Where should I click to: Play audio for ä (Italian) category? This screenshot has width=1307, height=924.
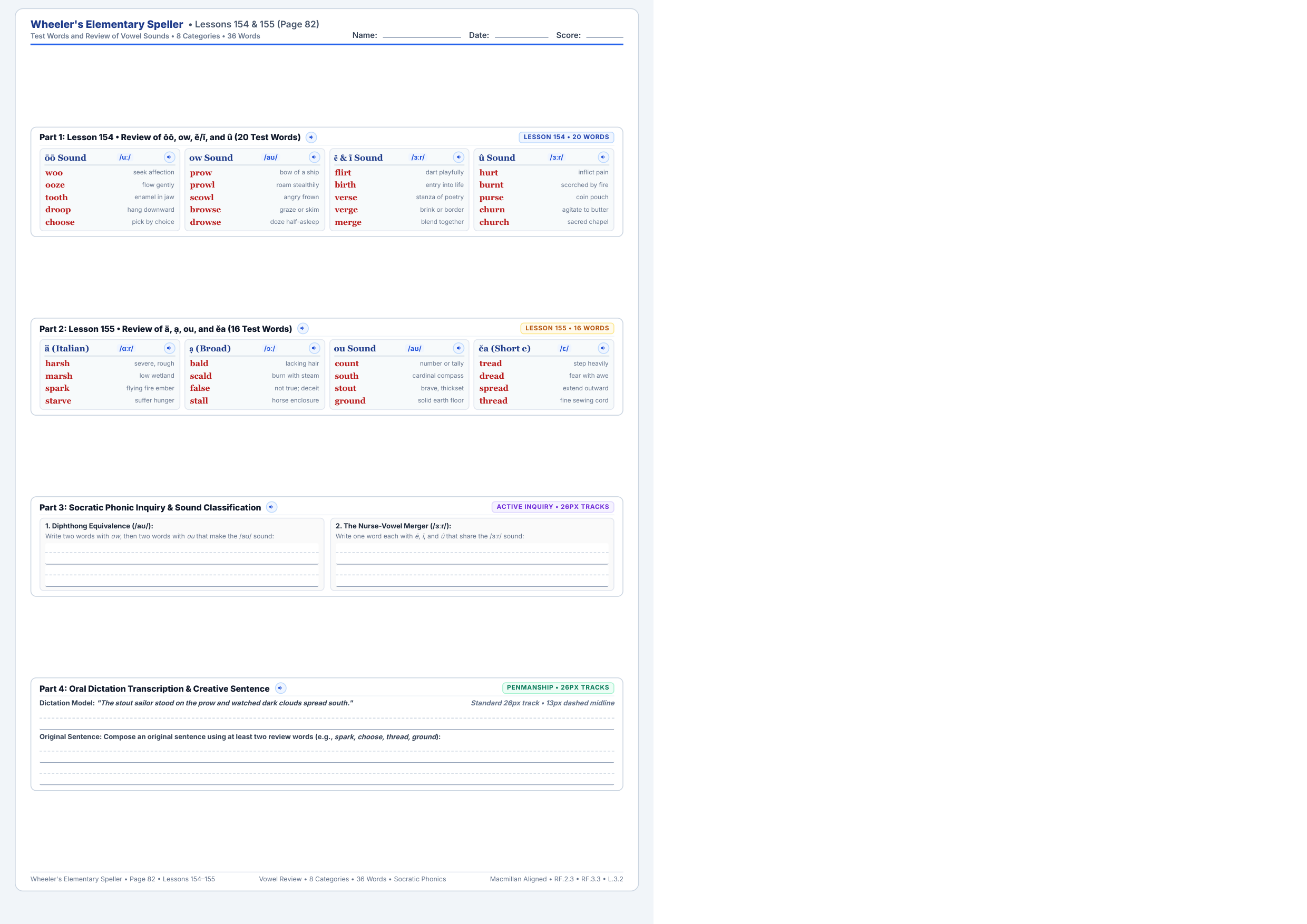169,348
